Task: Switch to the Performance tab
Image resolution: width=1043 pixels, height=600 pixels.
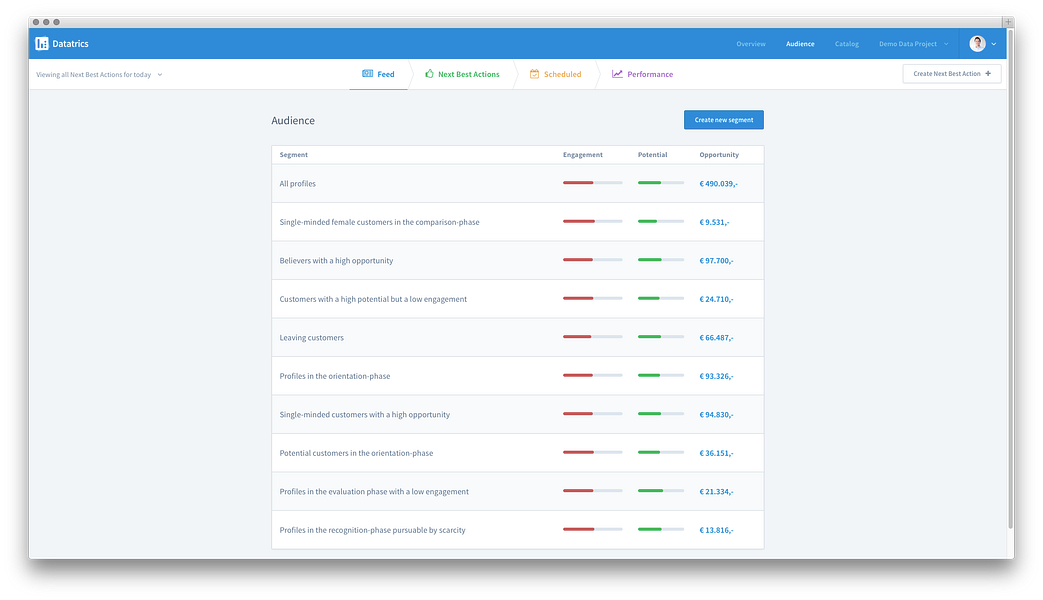Action: pyautogui.click(x=642, y=74)
